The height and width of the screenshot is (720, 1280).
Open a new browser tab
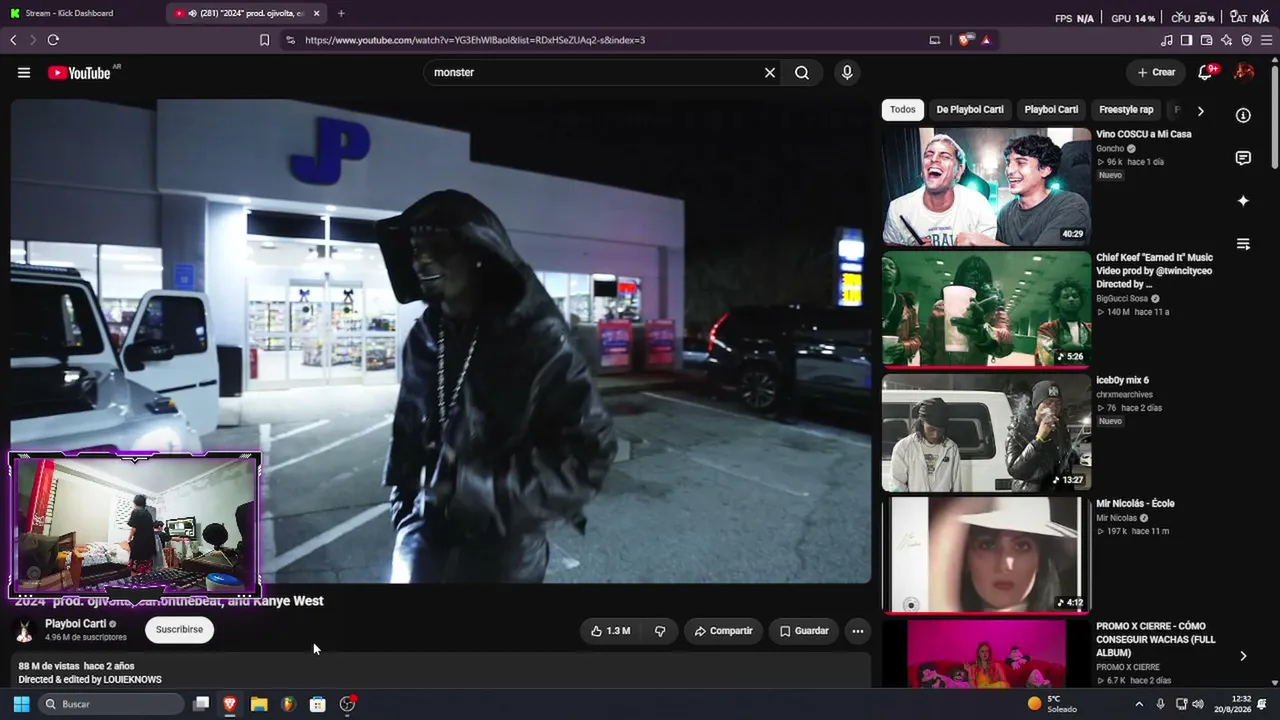pos(341,13)
